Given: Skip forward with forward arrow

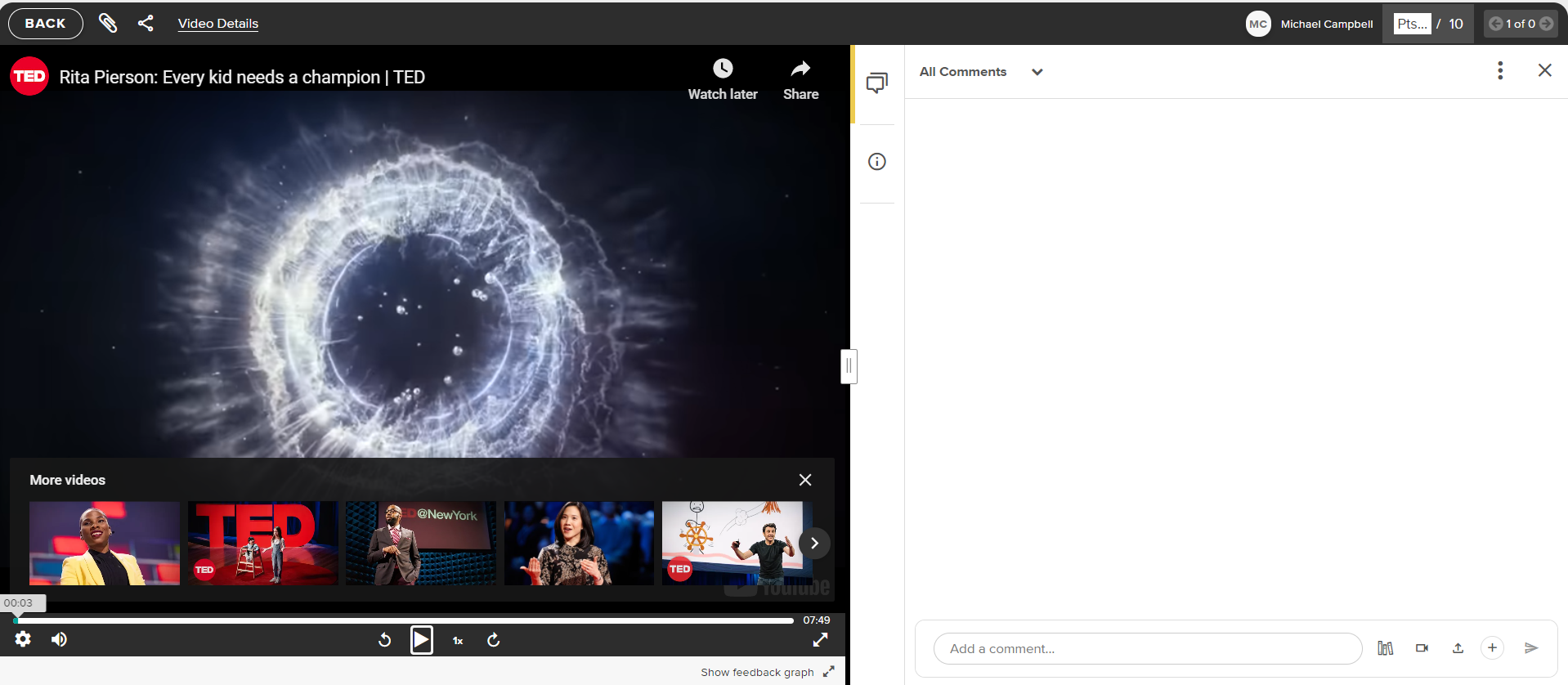Looking at the screenshot, I should pos(494,640).
